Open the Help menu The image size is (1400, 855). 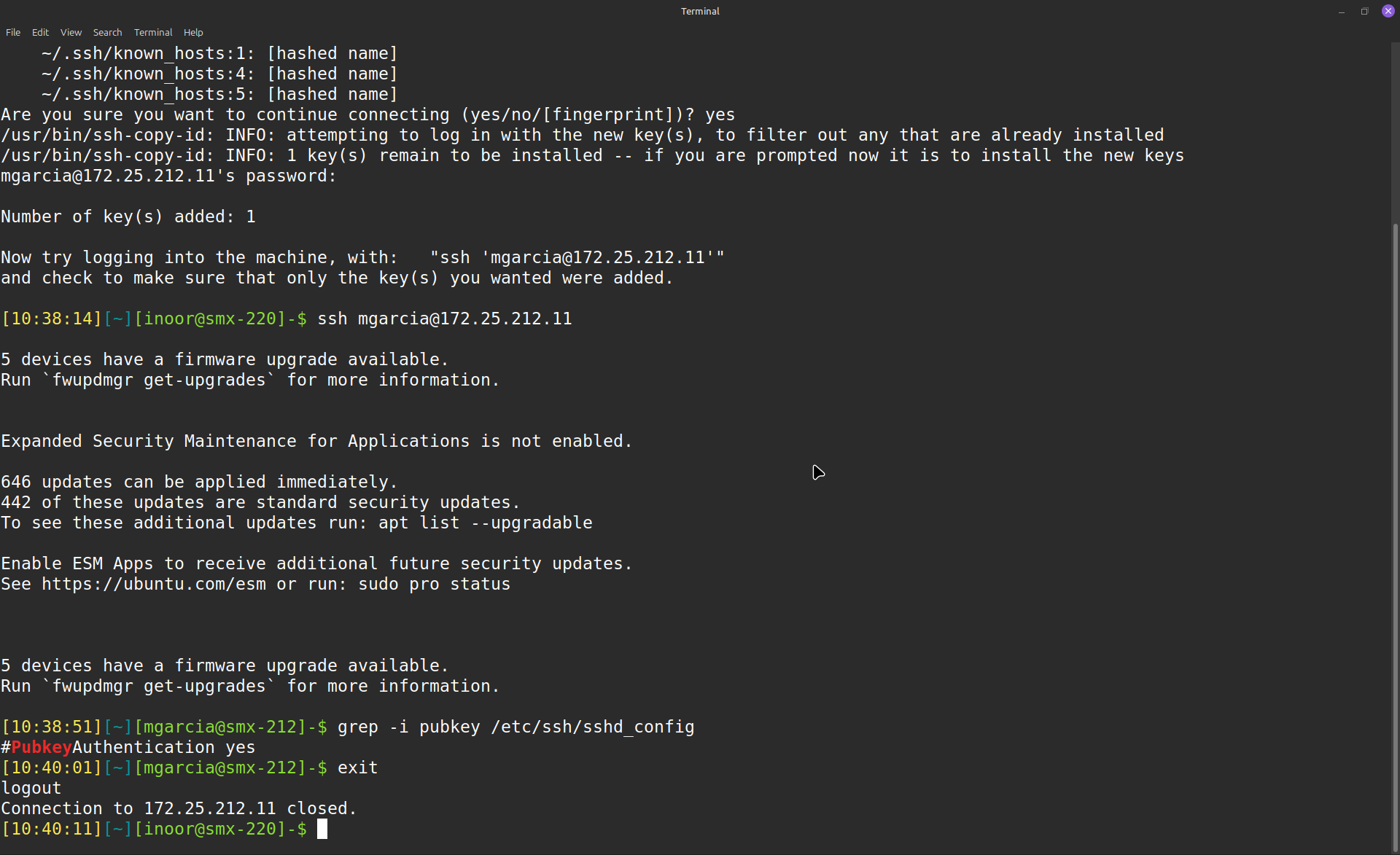193,32
